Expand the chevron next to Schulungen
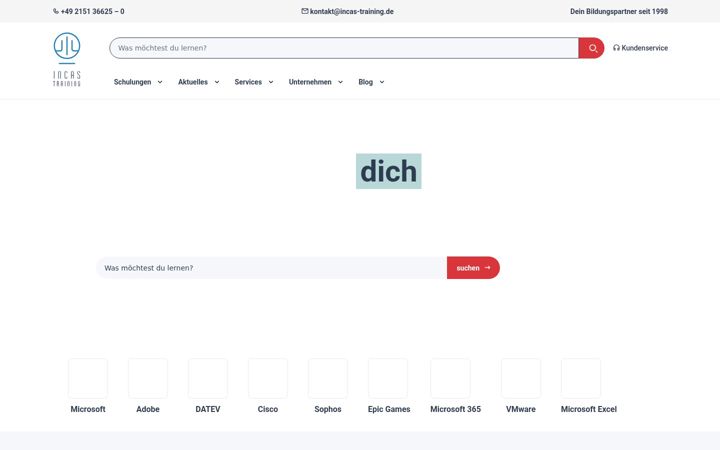 coord(160,82)
